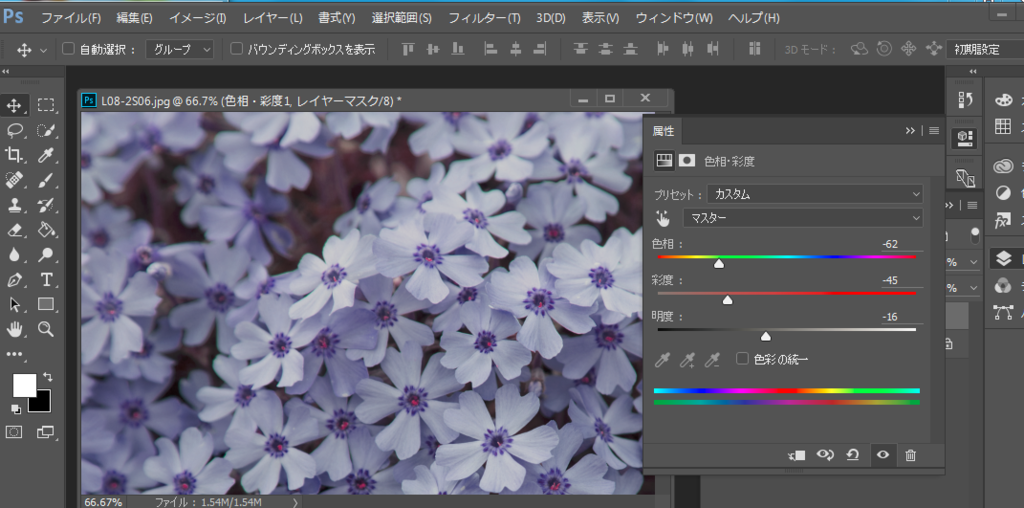Open the ファイル(F) menu
Image resolution: width=1024 pixels, height=508 pixels.
(x=71, y=18)
